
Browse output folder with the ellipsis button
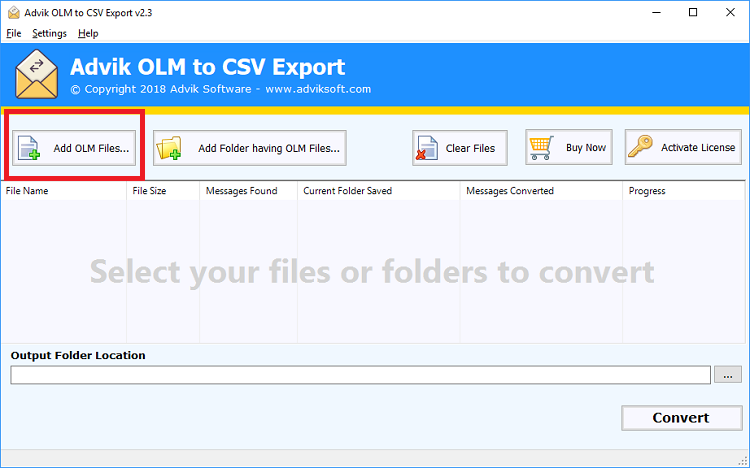coord(728,375)
